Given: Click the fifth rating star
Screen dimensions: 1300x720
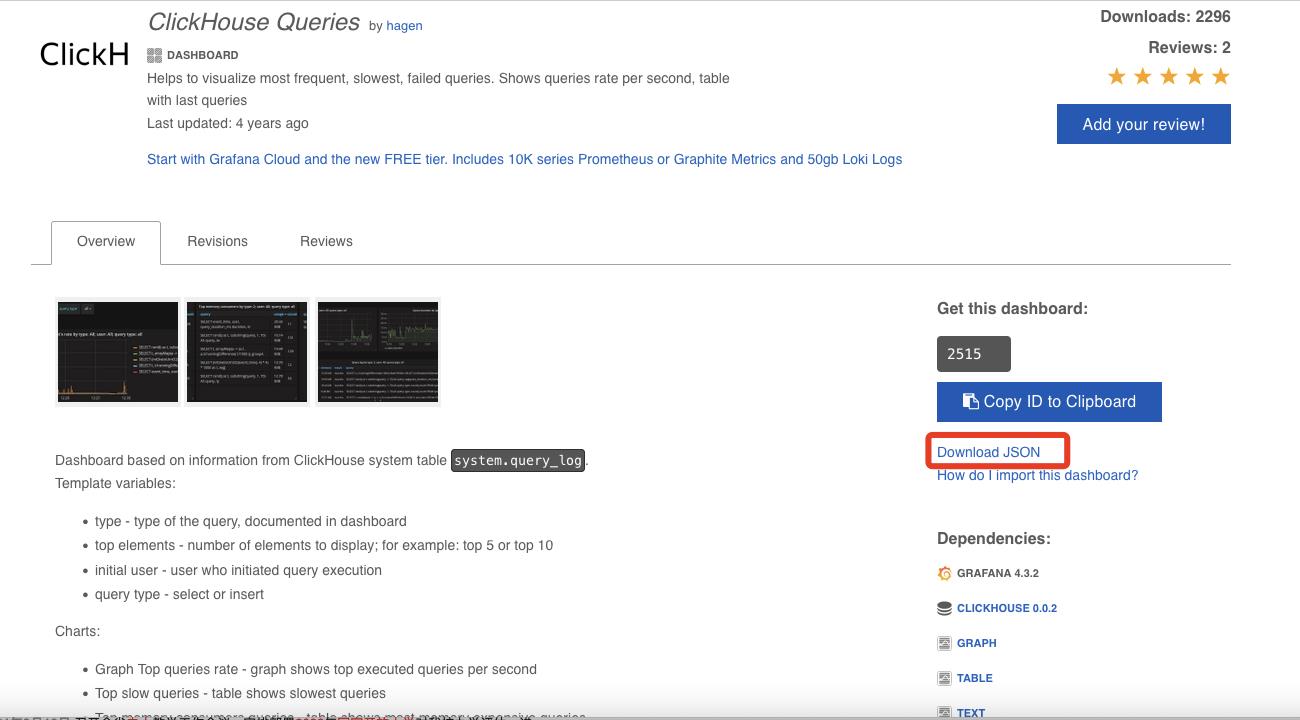Looking at the screenshot, I should tap(1221, 77).
